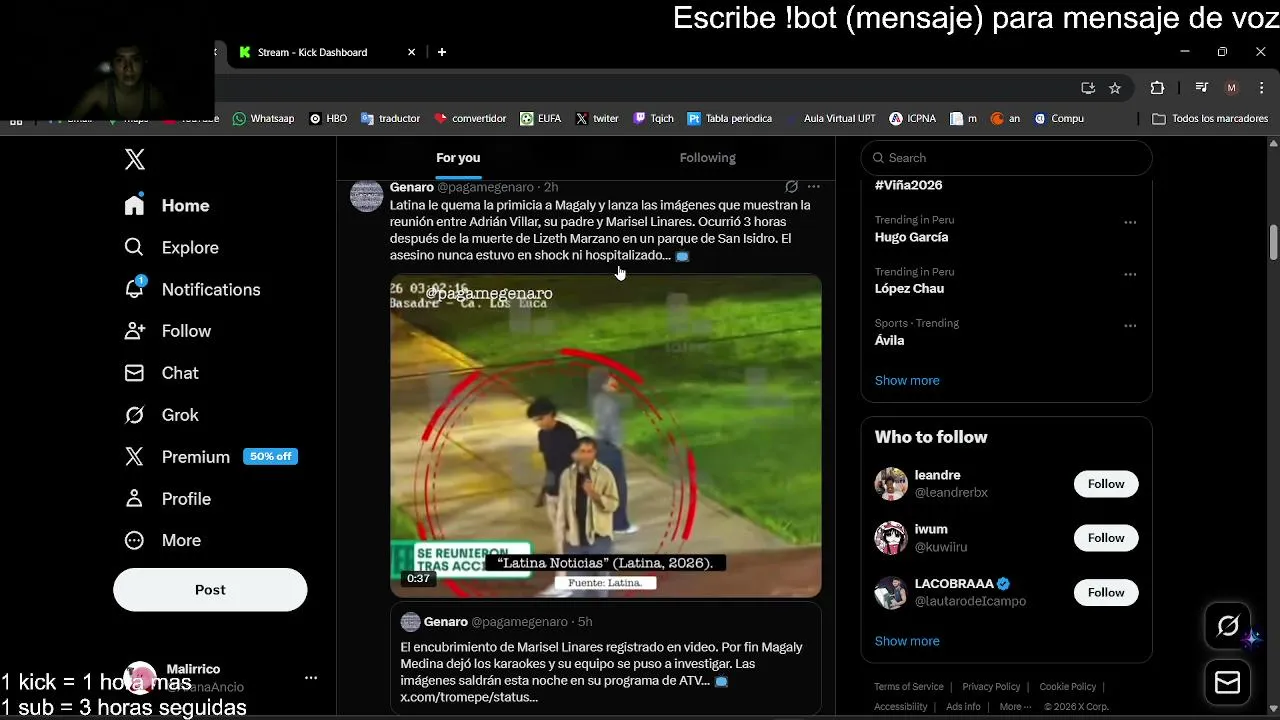Click the X logo icon

(x=135, y=159)
